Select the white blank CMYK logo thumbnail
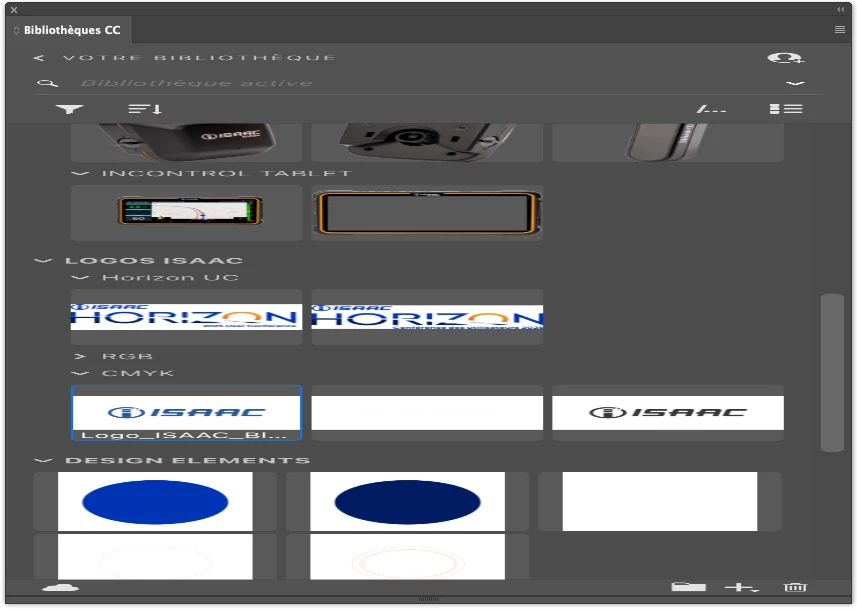 [x=427, y=413]
